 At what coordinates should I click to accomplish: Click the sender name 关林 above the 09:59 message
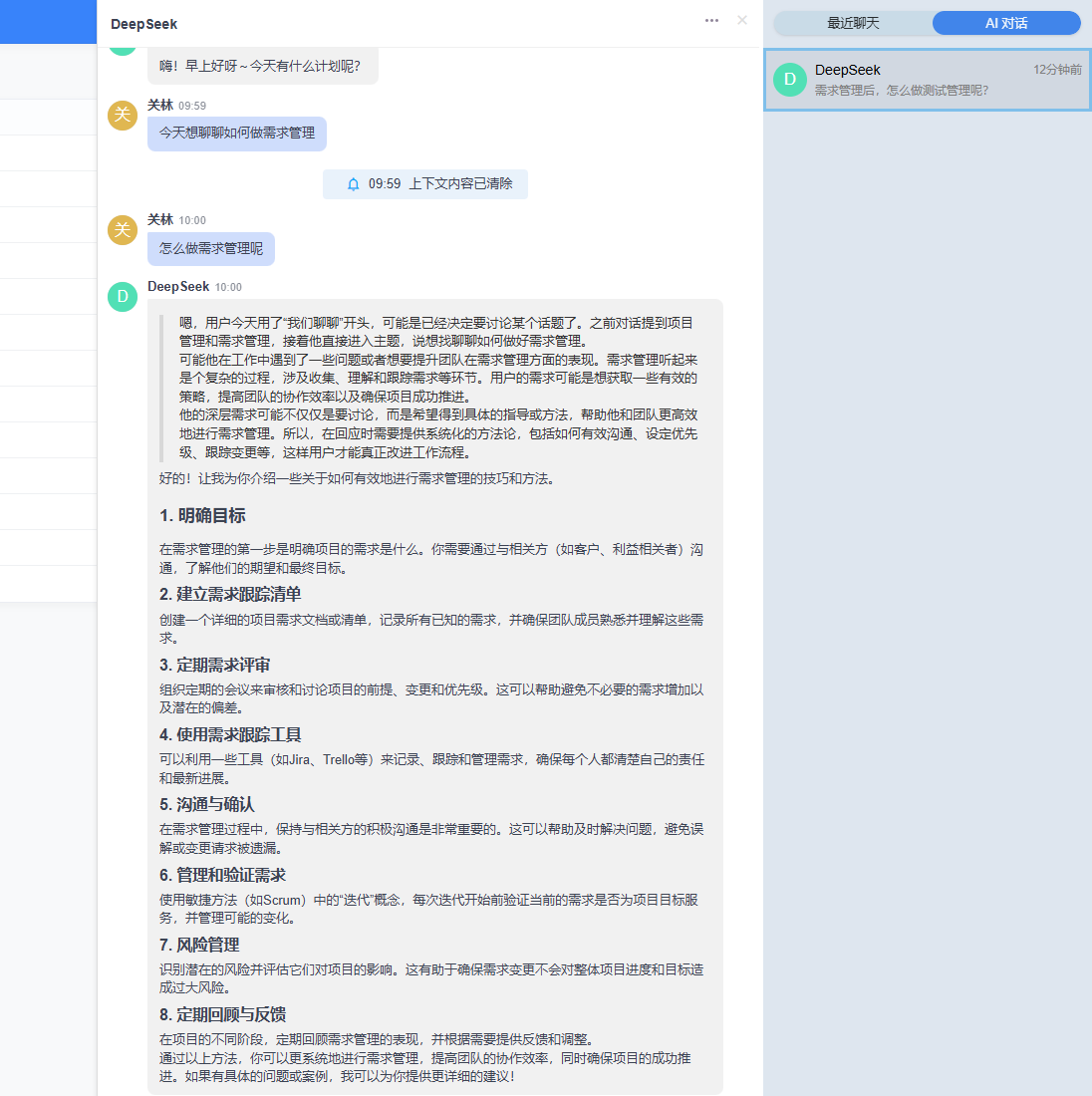point(160,105)
